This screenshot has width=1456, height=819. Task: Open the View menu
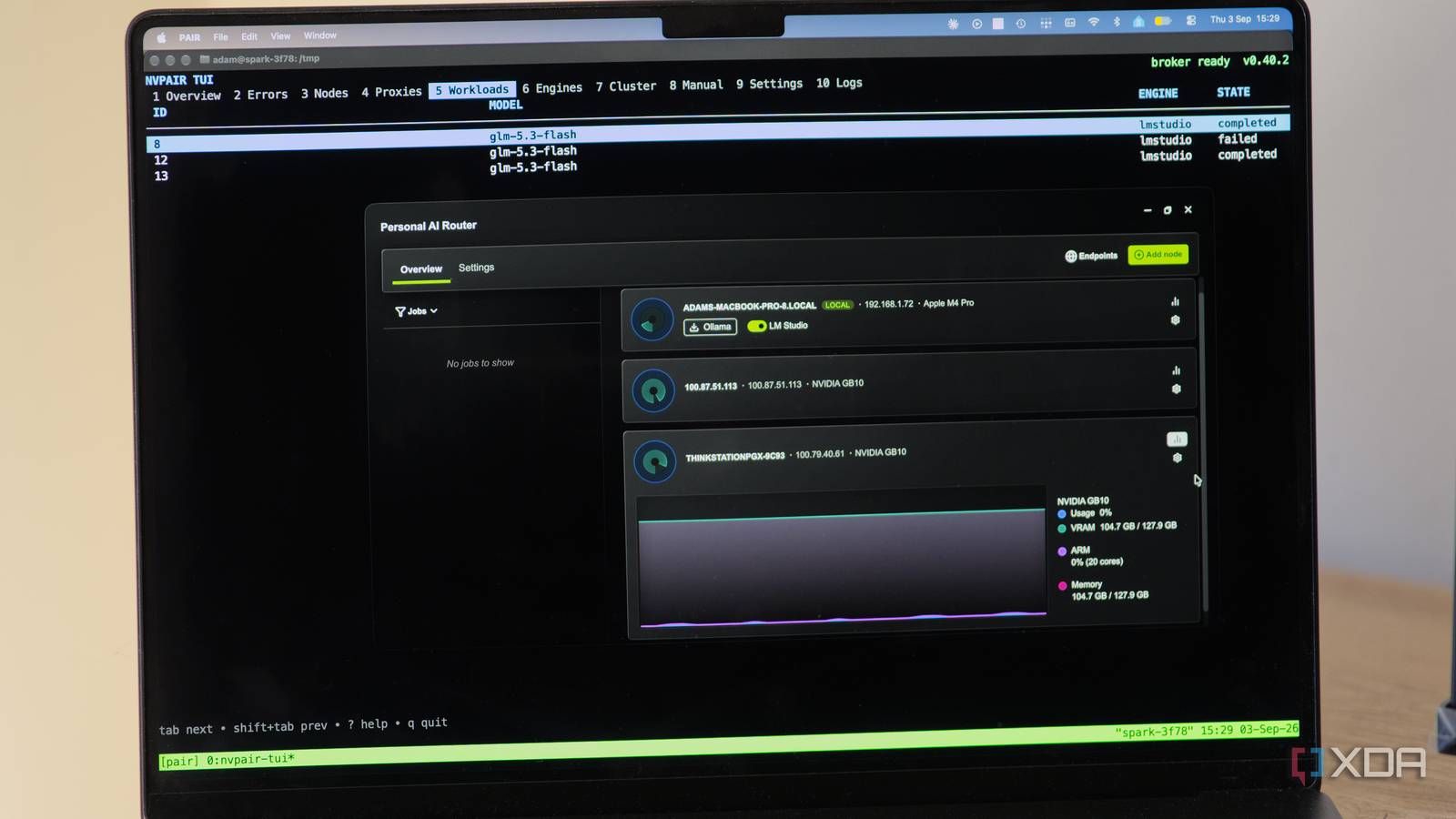pyautogui.click(x=280, y=36)
